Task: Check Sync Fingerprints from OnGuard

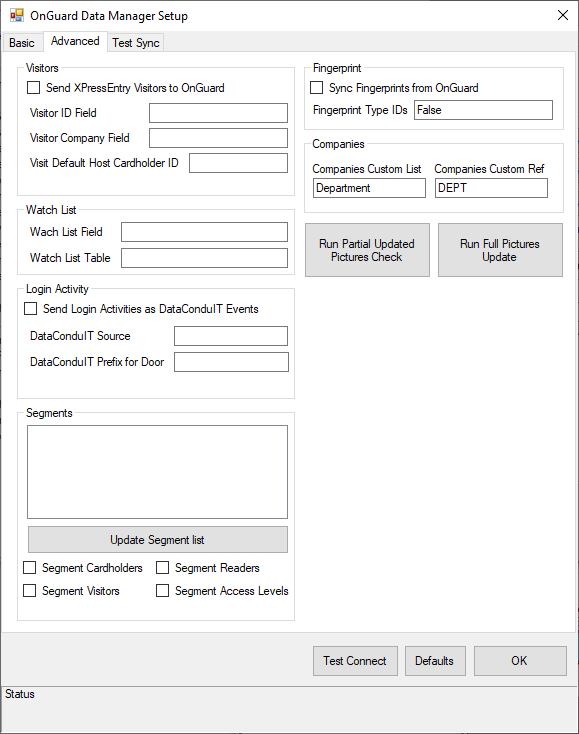Action: (317, 88)
